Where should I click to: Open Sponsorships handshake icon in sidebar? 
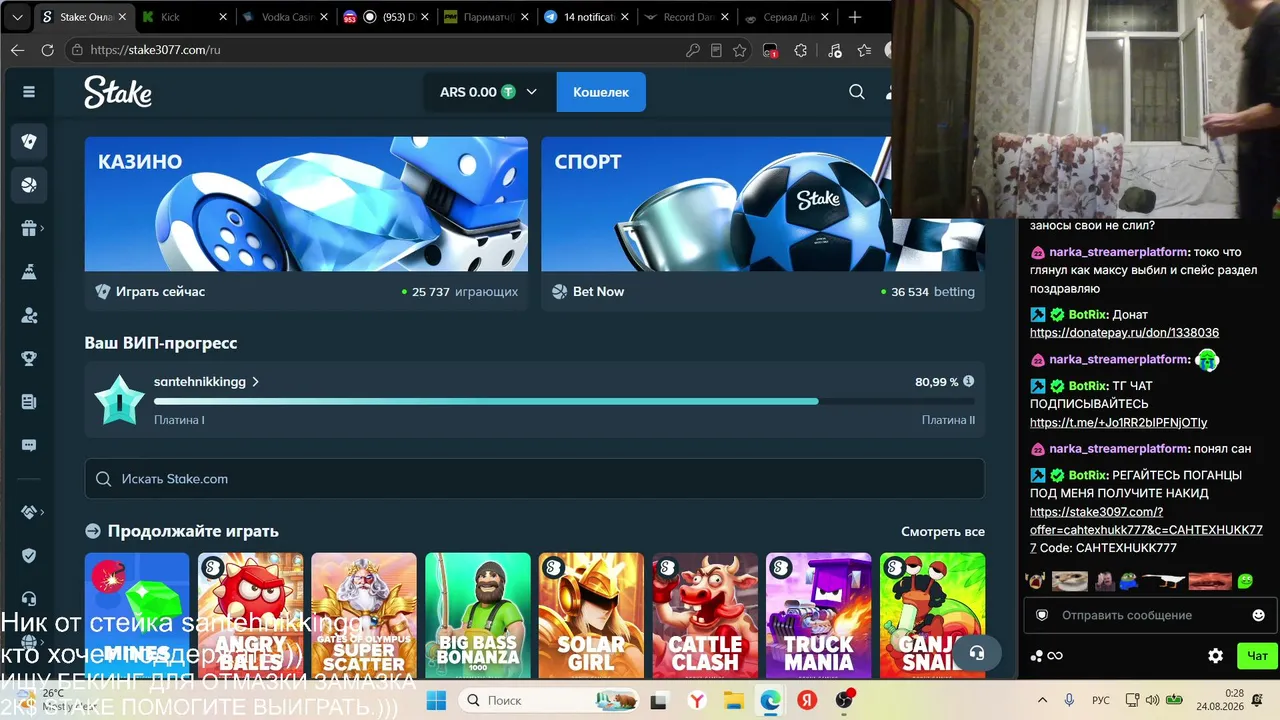point(29,512)
